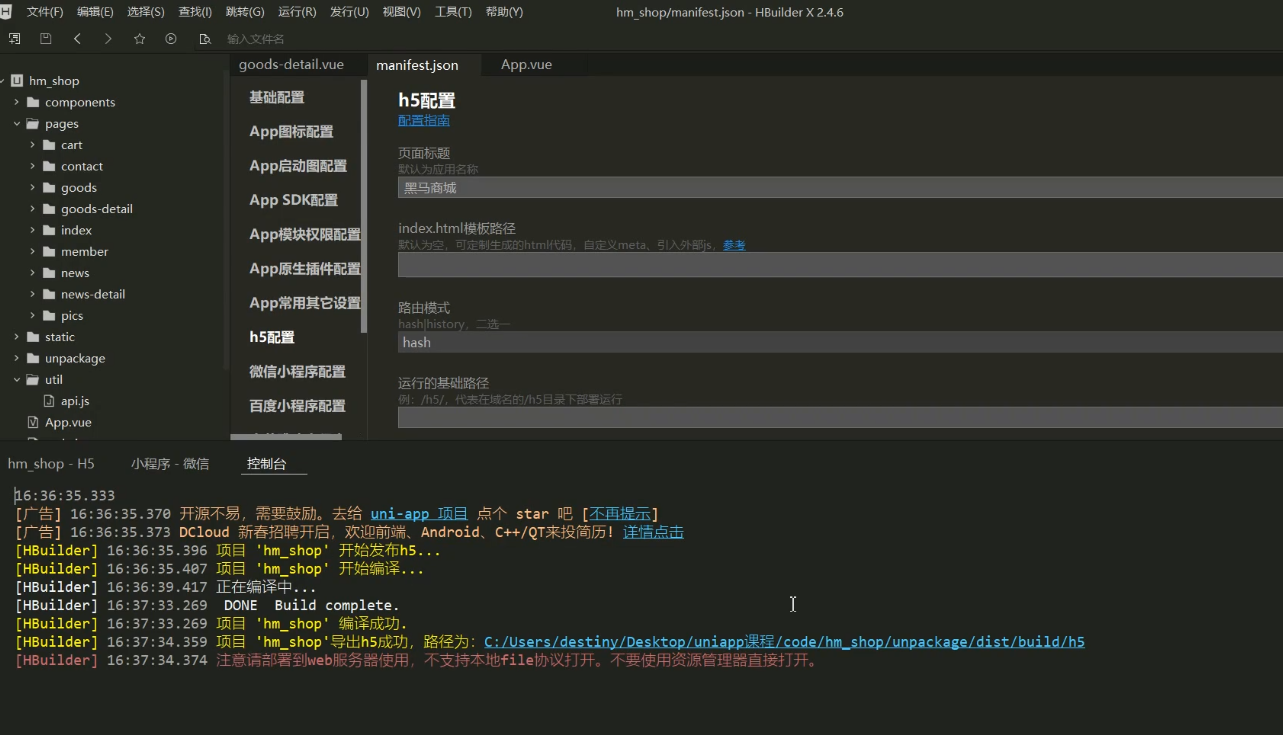Click the 详情点击 link in console
Screen dimensions: 1283x735
(x=653, y=532)
